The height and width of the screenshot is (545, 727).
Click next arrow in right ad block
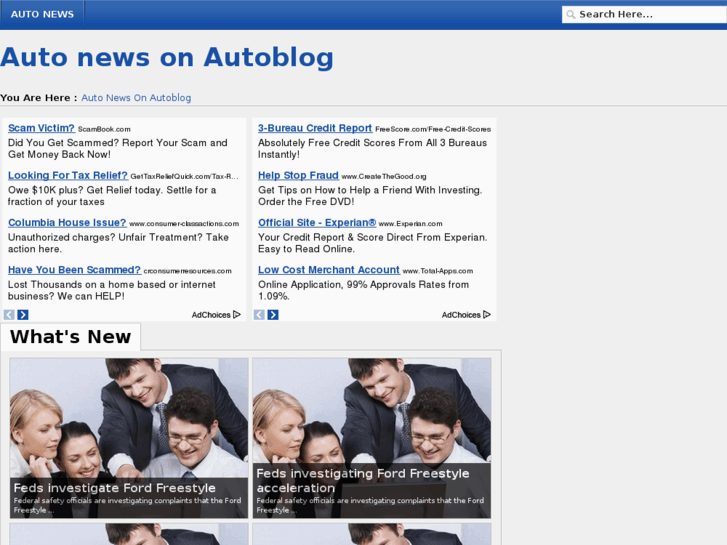click(x=273, y=315)
